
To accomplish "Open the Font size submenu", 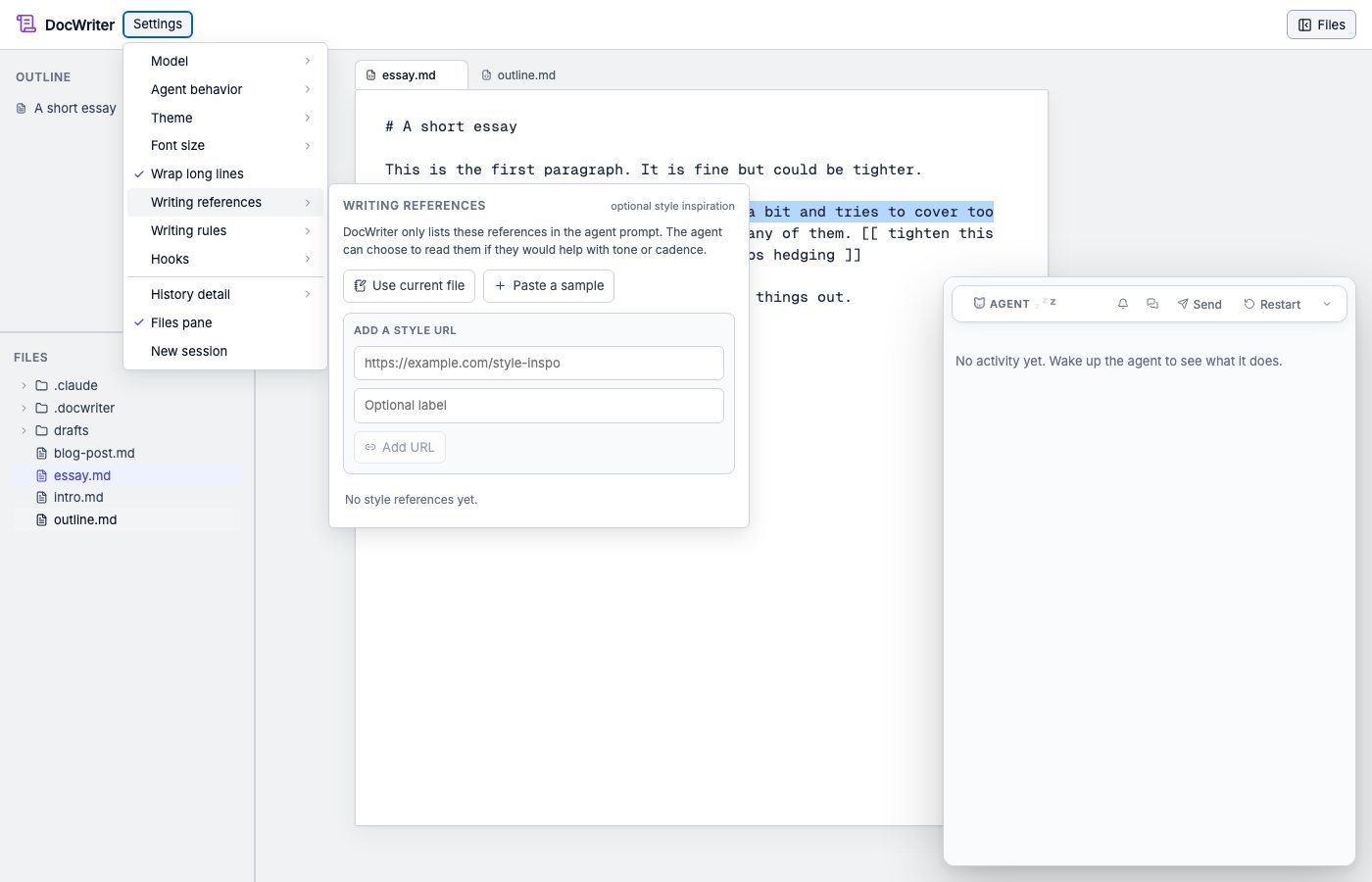I will click(x=225, y=146).
